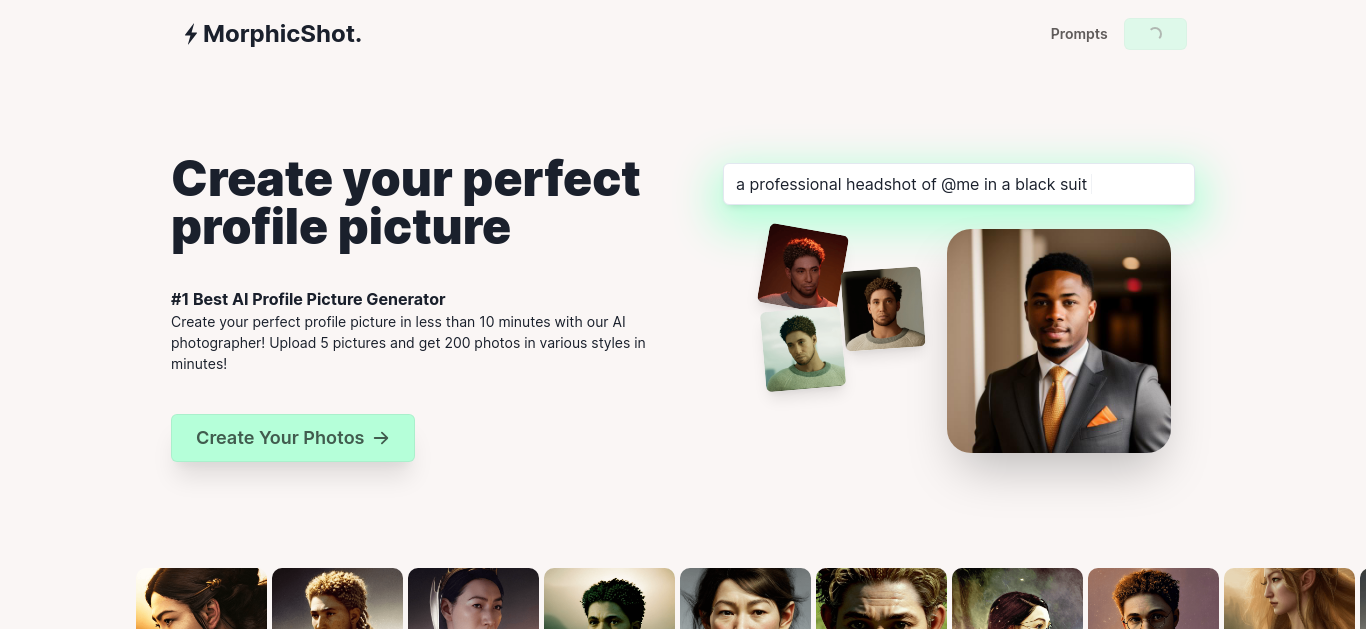Image resolution: width=1366 pixels, height=629 pixels.
Task: Select the dark-background sample portrait with gray shirt
Action: click(883, 308)
